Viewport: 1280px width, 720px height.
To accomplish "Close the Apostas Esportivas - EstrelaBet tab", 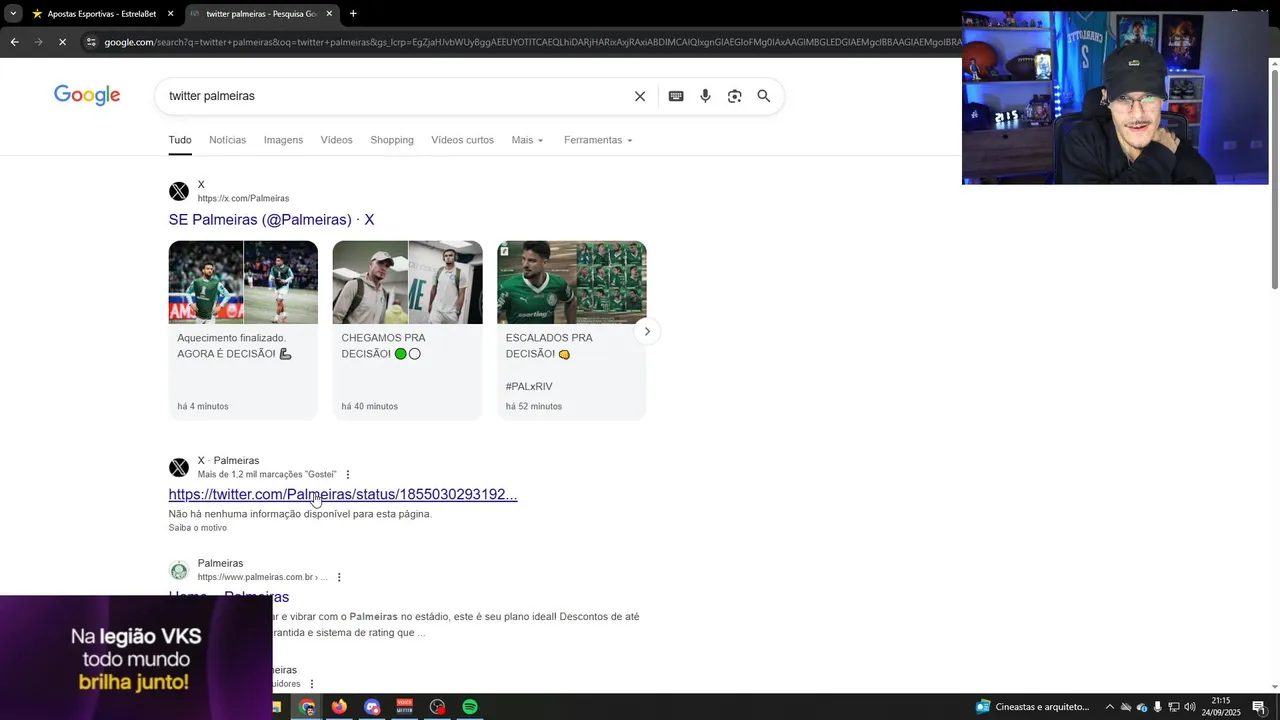I will (x=170, y=14).
